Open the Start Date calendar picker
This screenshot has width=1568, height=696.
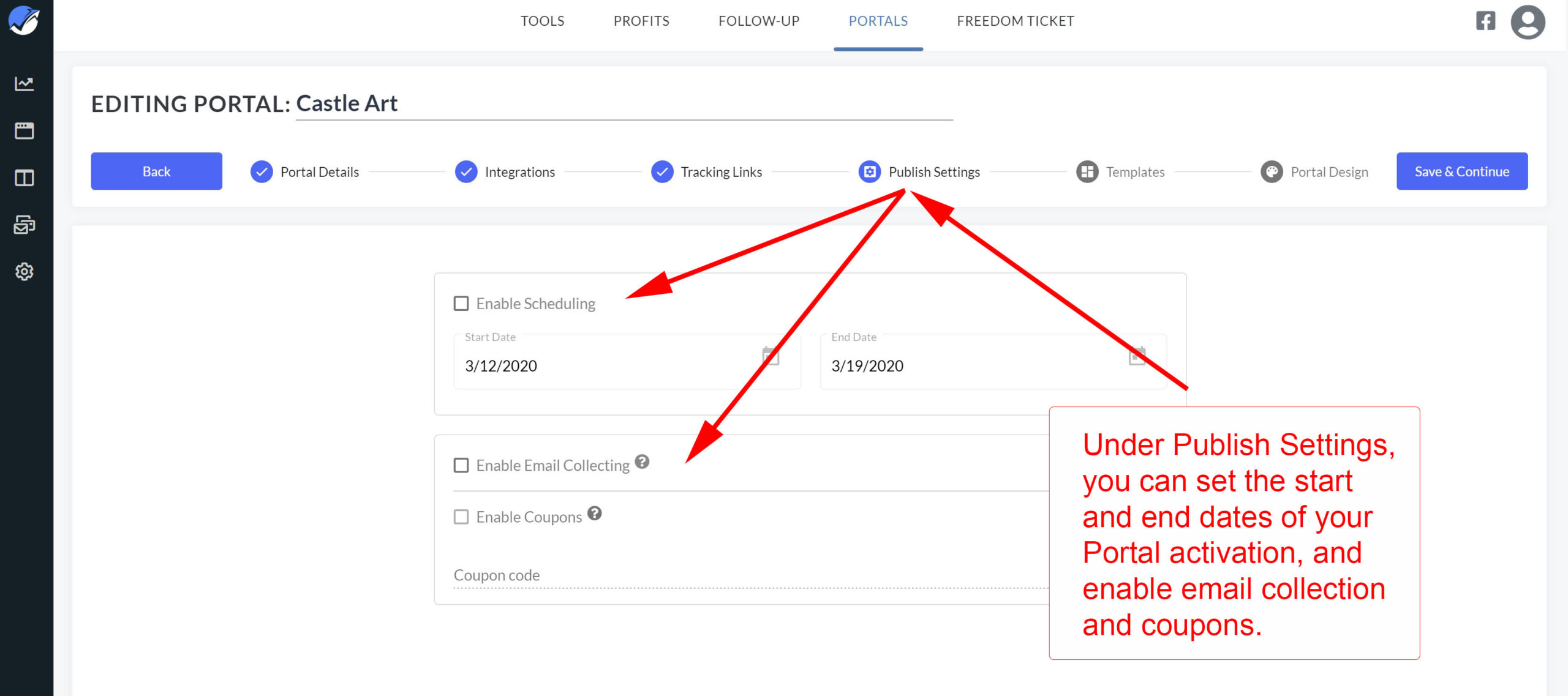point(770,356)
